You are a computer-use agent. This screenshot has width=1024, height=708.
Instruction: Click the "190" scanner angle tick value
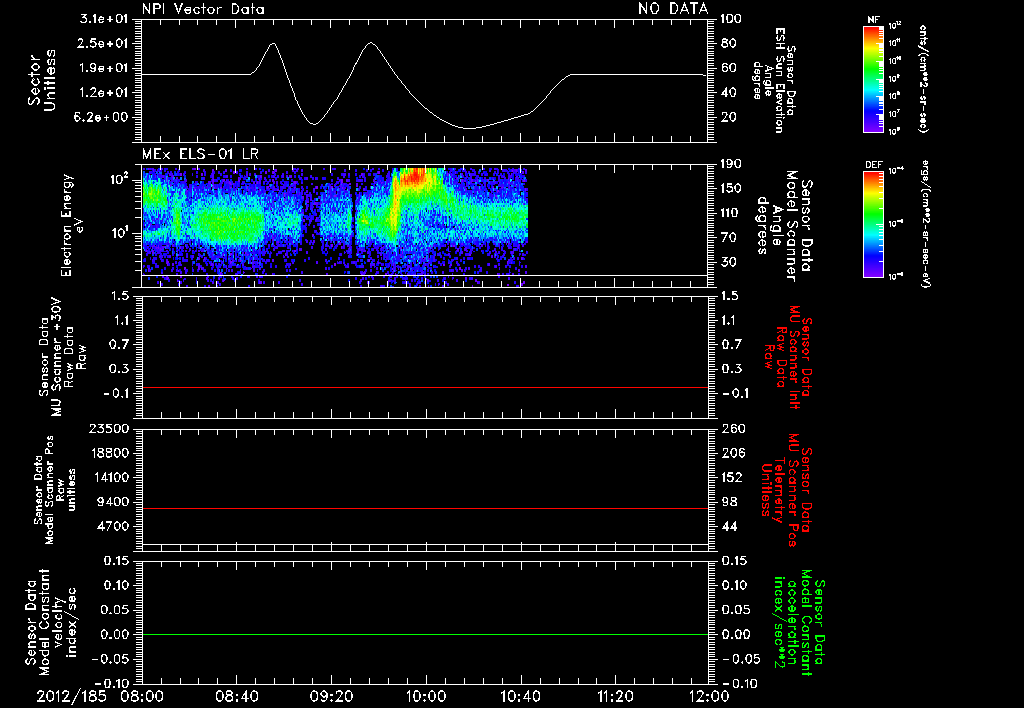(x=731, y=164)
